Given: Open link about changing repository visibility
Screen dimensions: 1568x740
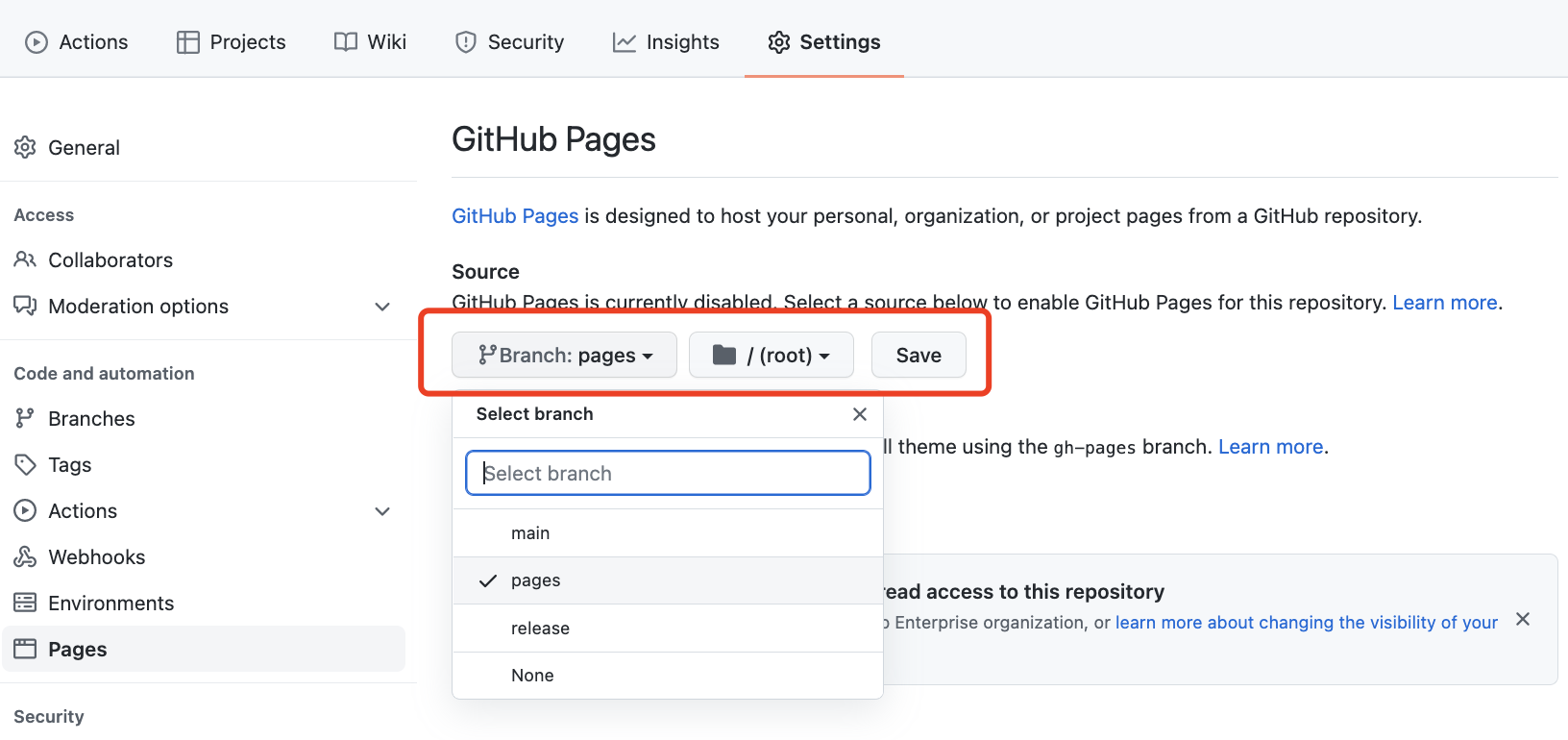Looking at the screenshot, I should click(1307, 623).
